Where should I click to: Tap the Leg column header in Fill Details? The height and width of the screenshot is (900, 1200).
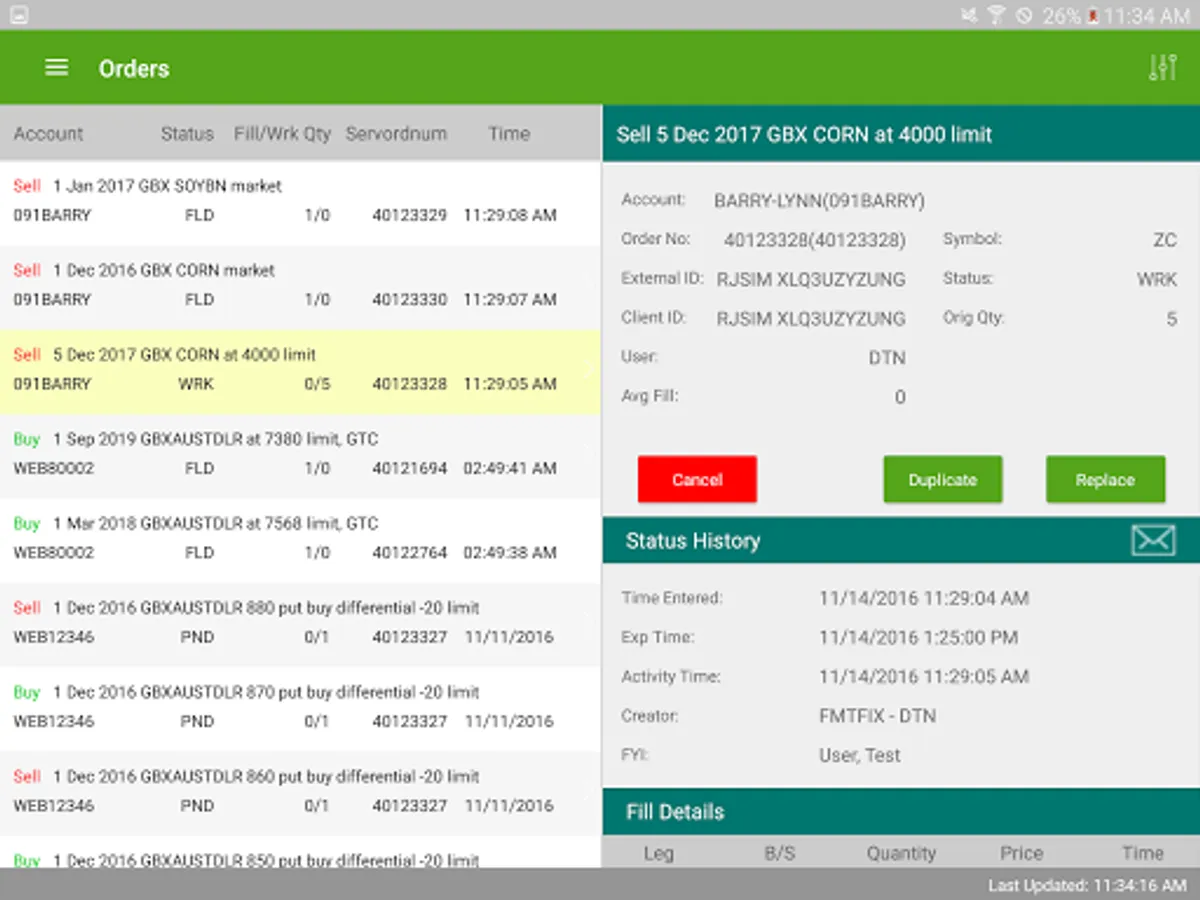coord(658,853)
